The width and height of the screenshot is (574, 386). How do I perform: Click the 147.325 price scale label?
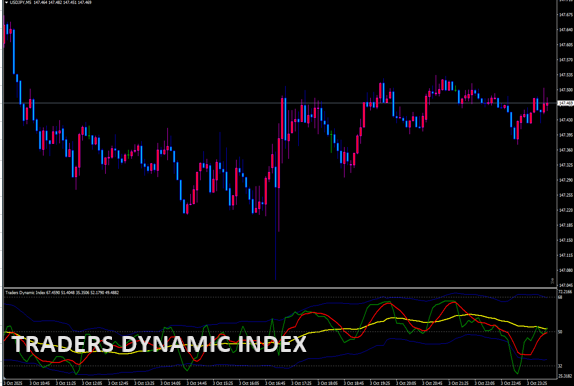pos(566,165)
